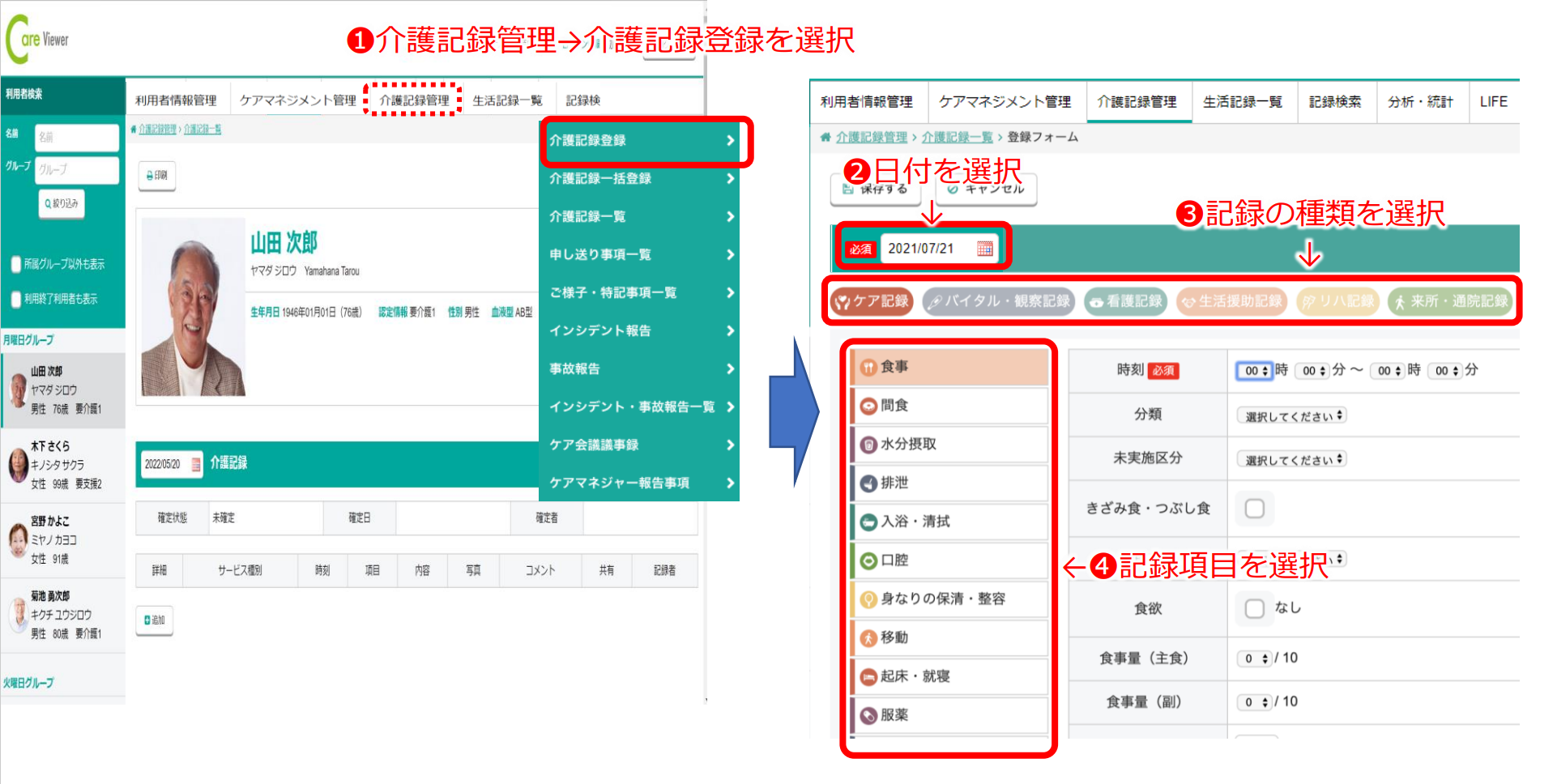The width and height of the screenshot is (1557, 784).
Task: Select the 入浴・清拭 bathing record icon
Action: (x=868, y=522)
